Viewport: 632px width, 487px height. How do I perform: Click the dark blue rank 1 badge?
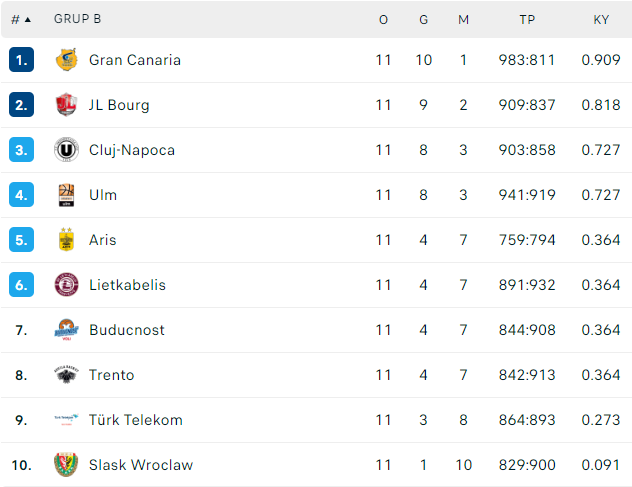(x=21, y=60)
